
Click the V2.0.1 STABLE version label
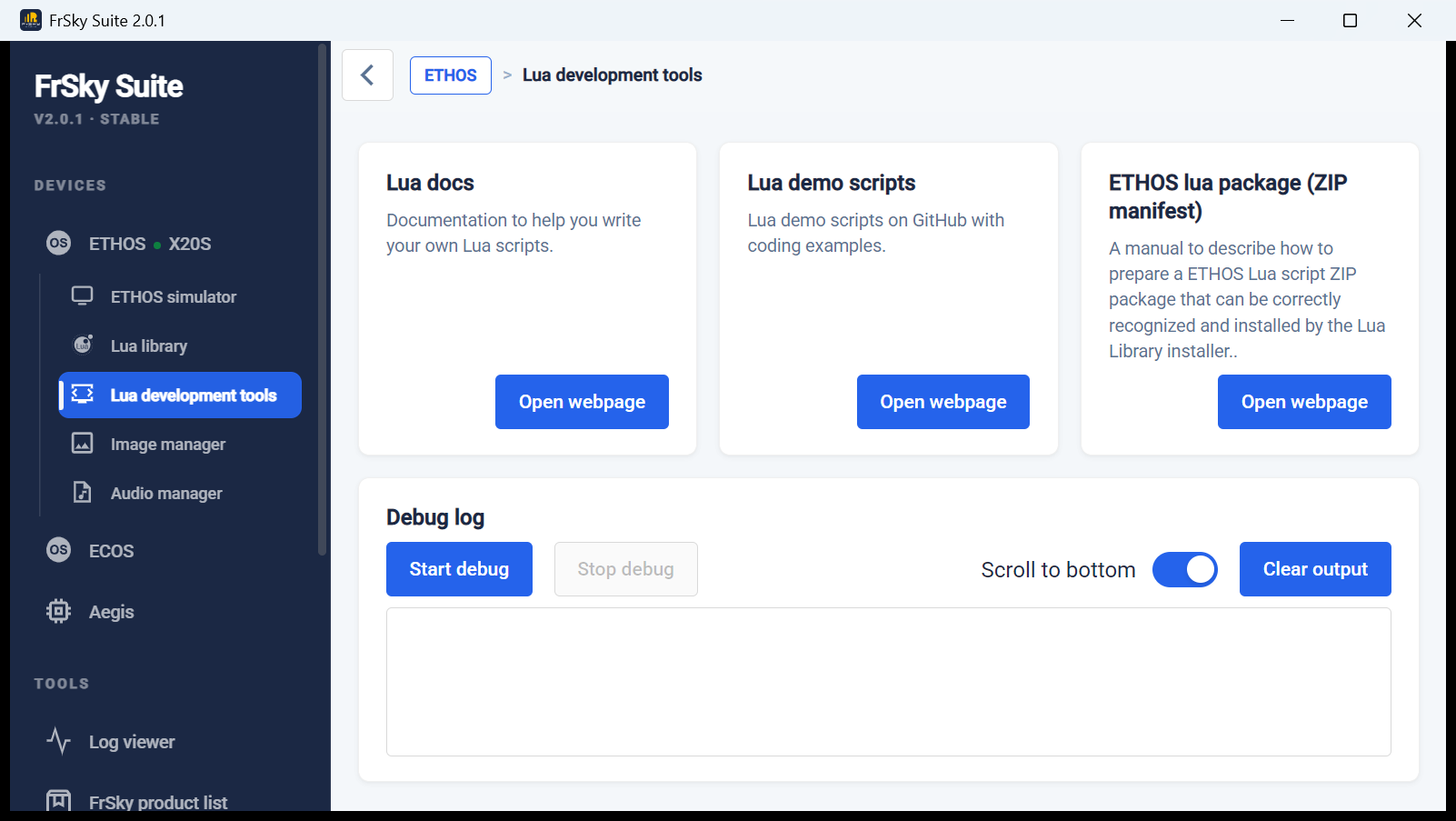(97, 119)
